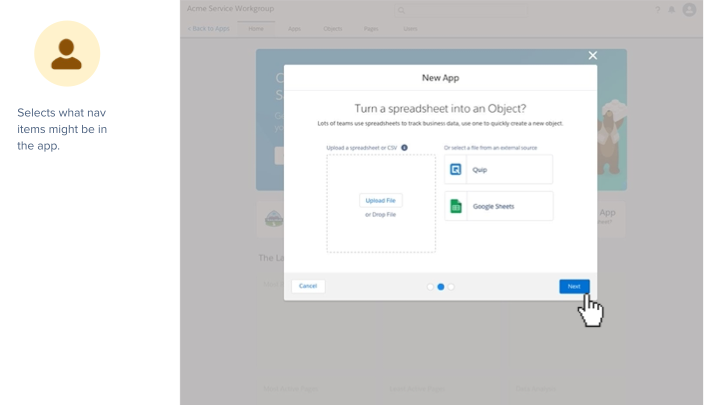The height and width of the screenshot is (405, 720).
Task: Open the Apps tab
Action: pos(294,29)
